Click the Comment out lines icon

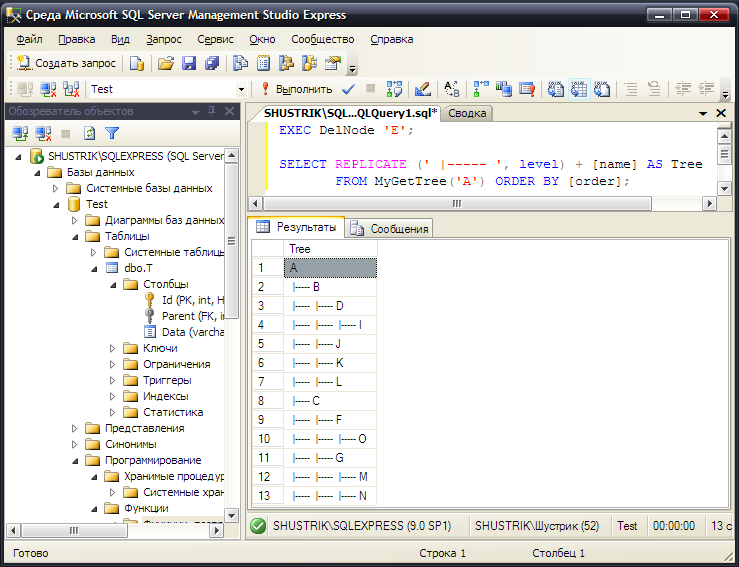click(631, 89)
